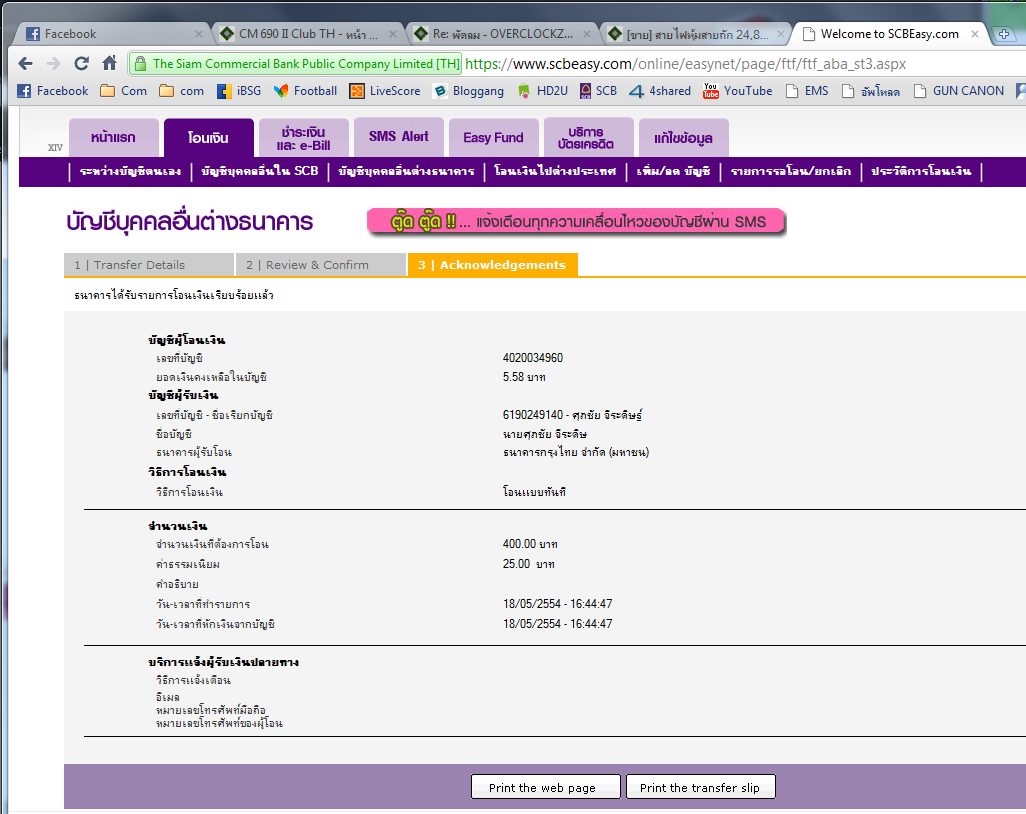The width and height of the screenshot is (1026, 814).
Task: Go to ระหว่างบัญชีตนเอง submenu
Action: 130,171
